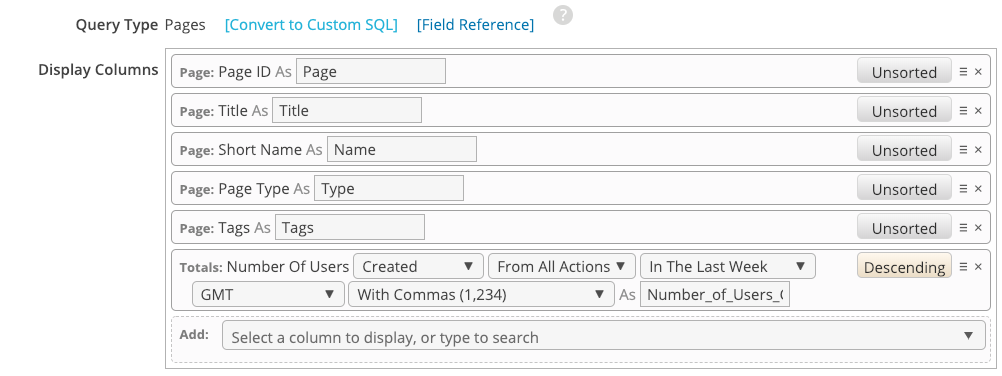Screen dimensions: 1002x376
Task: Edit the Number_of_Users alias field
Action: click(714, 294)
